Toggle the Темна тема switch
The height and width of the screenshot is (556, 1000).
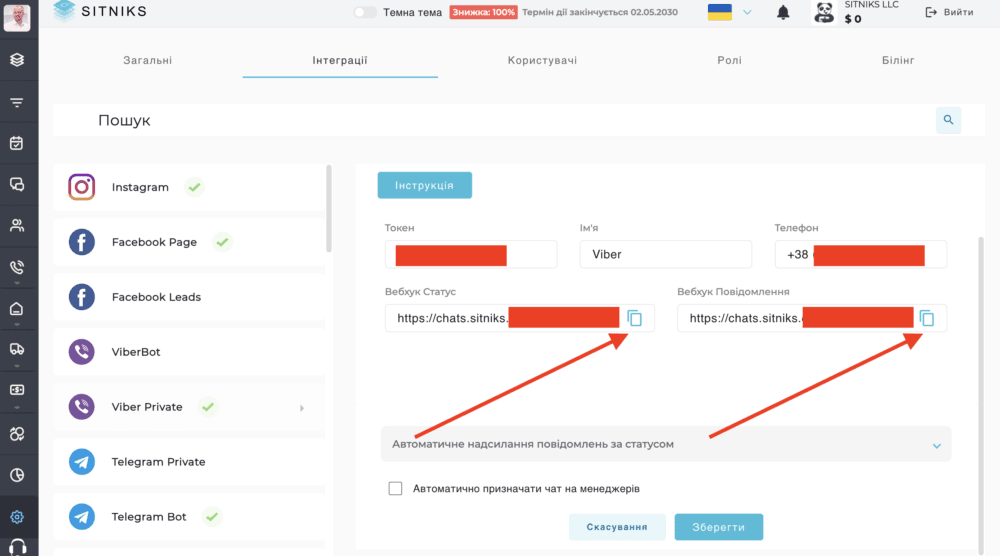(x=365, y=12)
